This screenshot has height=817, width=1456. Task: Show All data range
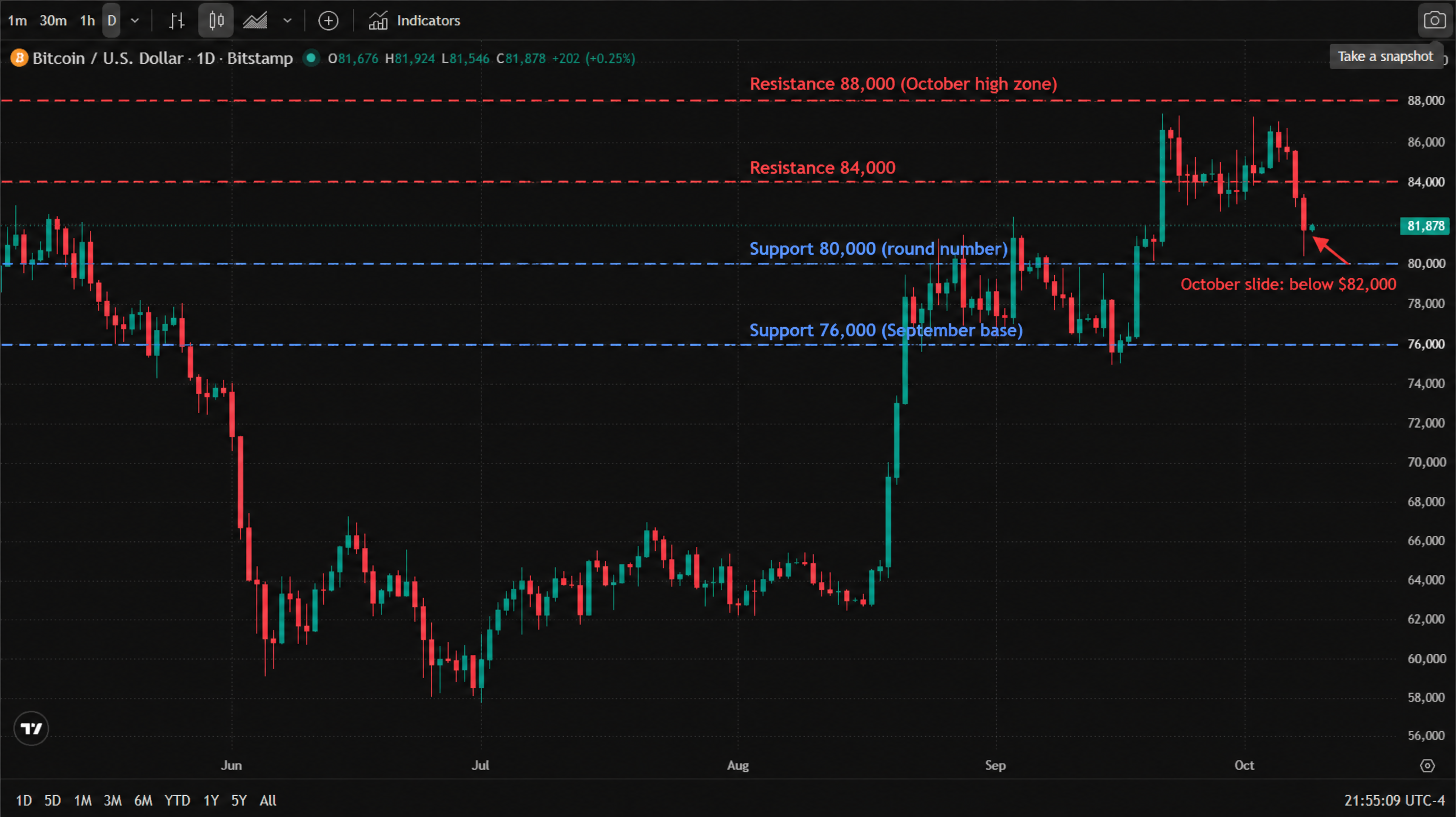tap(268, 801)
